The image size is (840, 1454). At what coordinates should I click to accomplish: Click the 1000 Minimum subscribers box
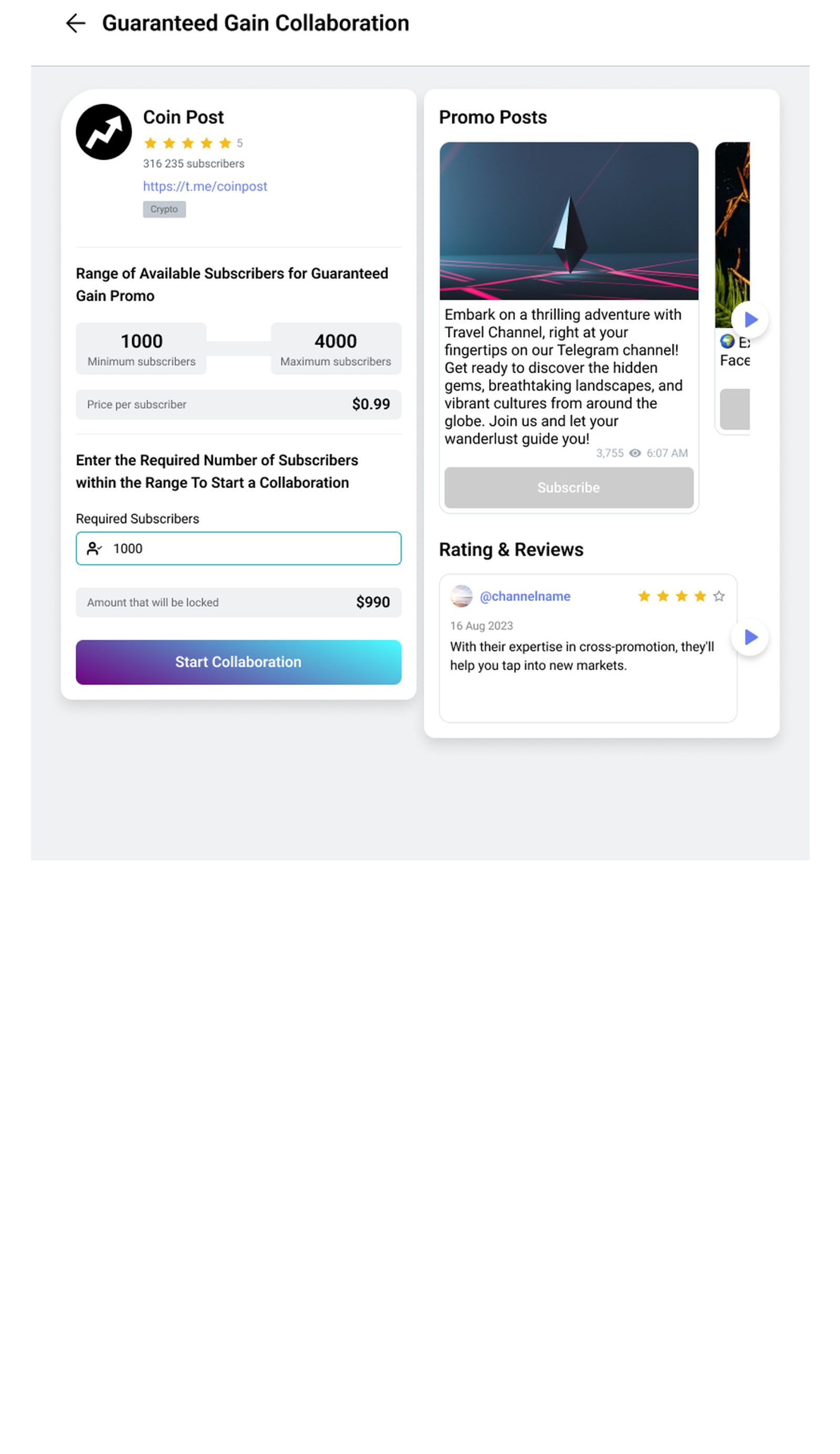(141, 348)
